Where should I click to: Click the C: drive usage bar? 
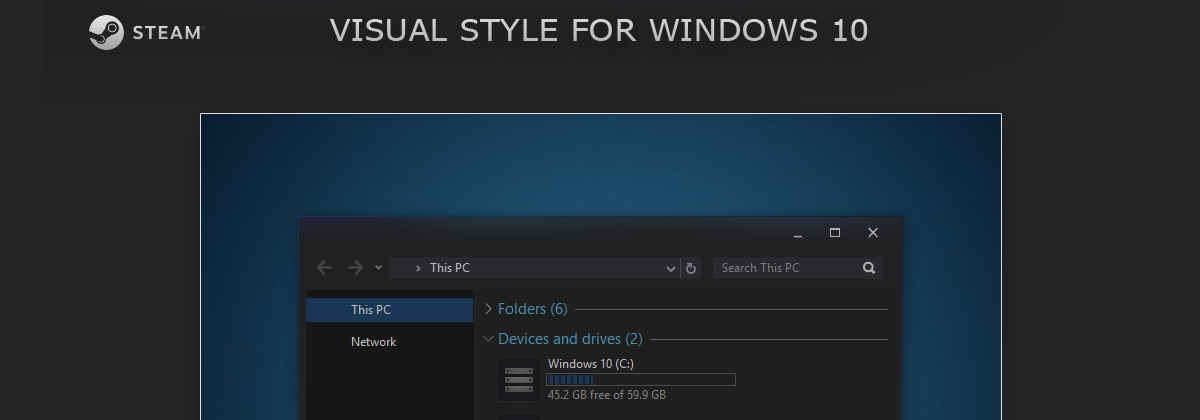[641, 380]
